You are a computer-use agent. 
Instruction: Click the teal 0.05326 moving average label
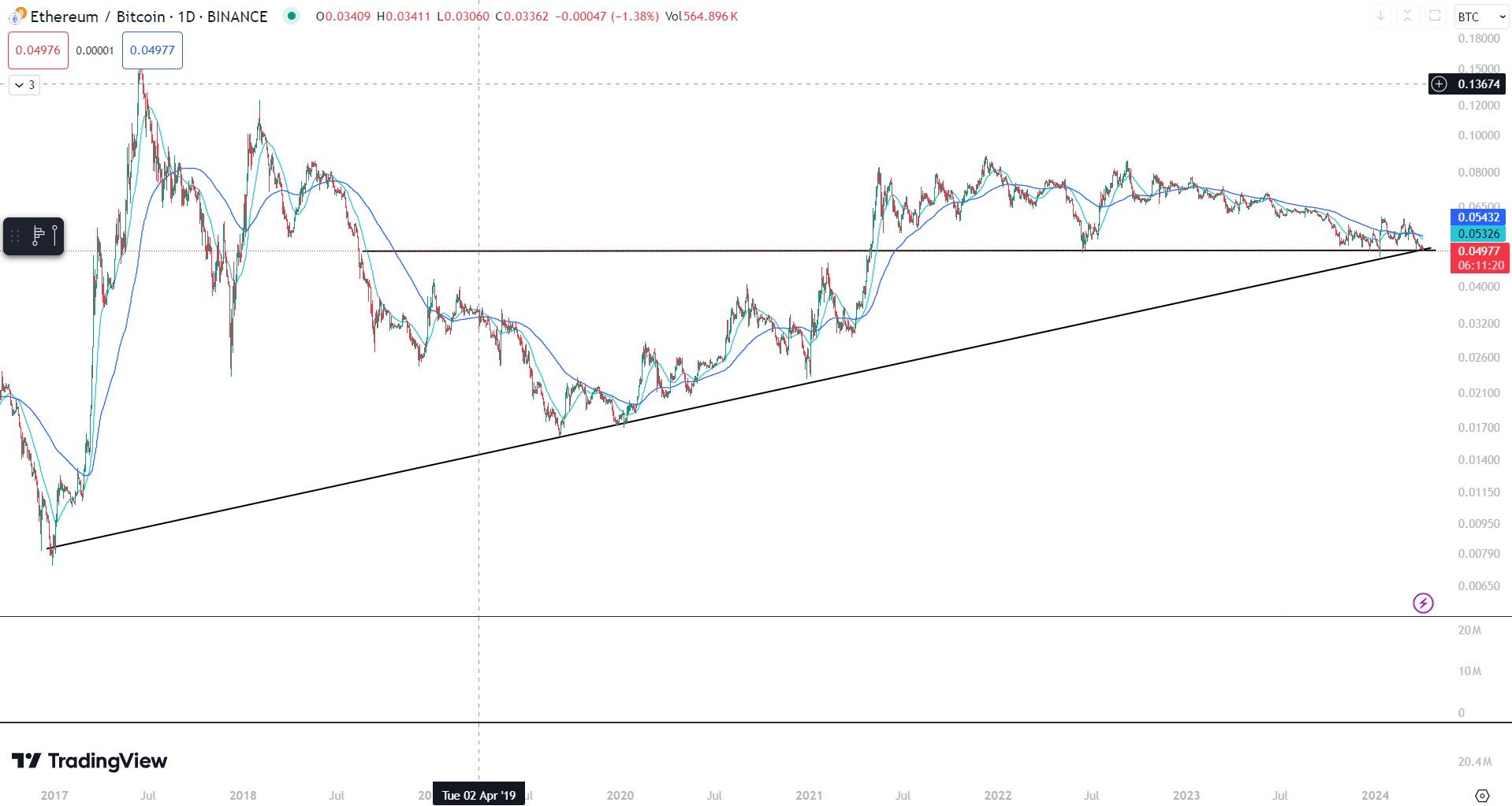tap(1478, 233)
